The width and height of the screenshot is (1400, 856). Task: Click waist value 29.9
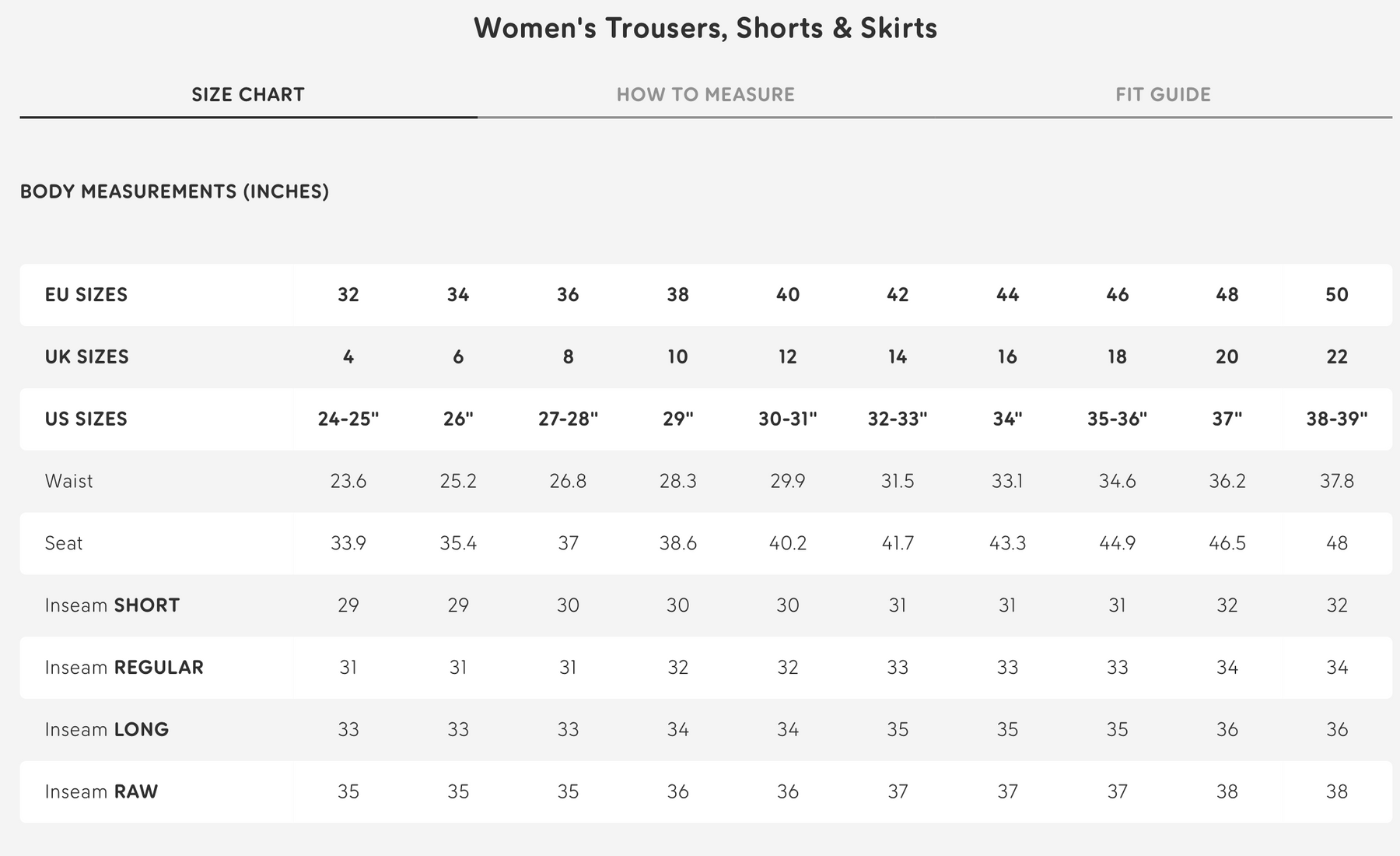tap(787, 482)
